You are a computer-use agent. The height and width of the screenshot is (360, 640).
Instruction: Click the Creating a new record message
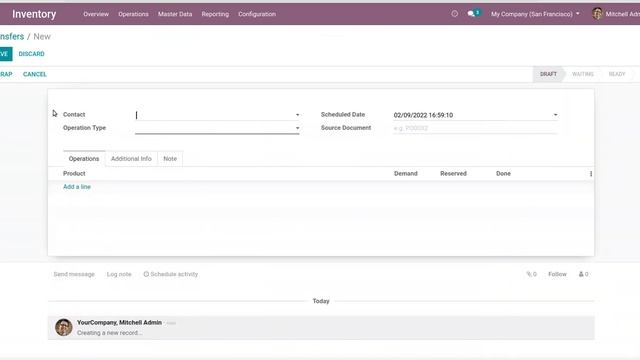pyautogui.click(x=109, y=333)
